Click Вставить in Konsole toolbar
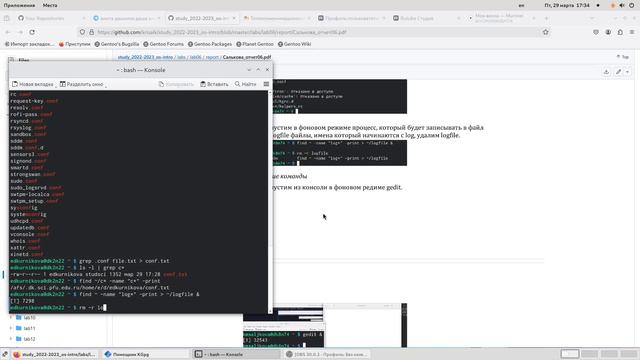Viewport: 640px width, 360px height. click(214, 84)
